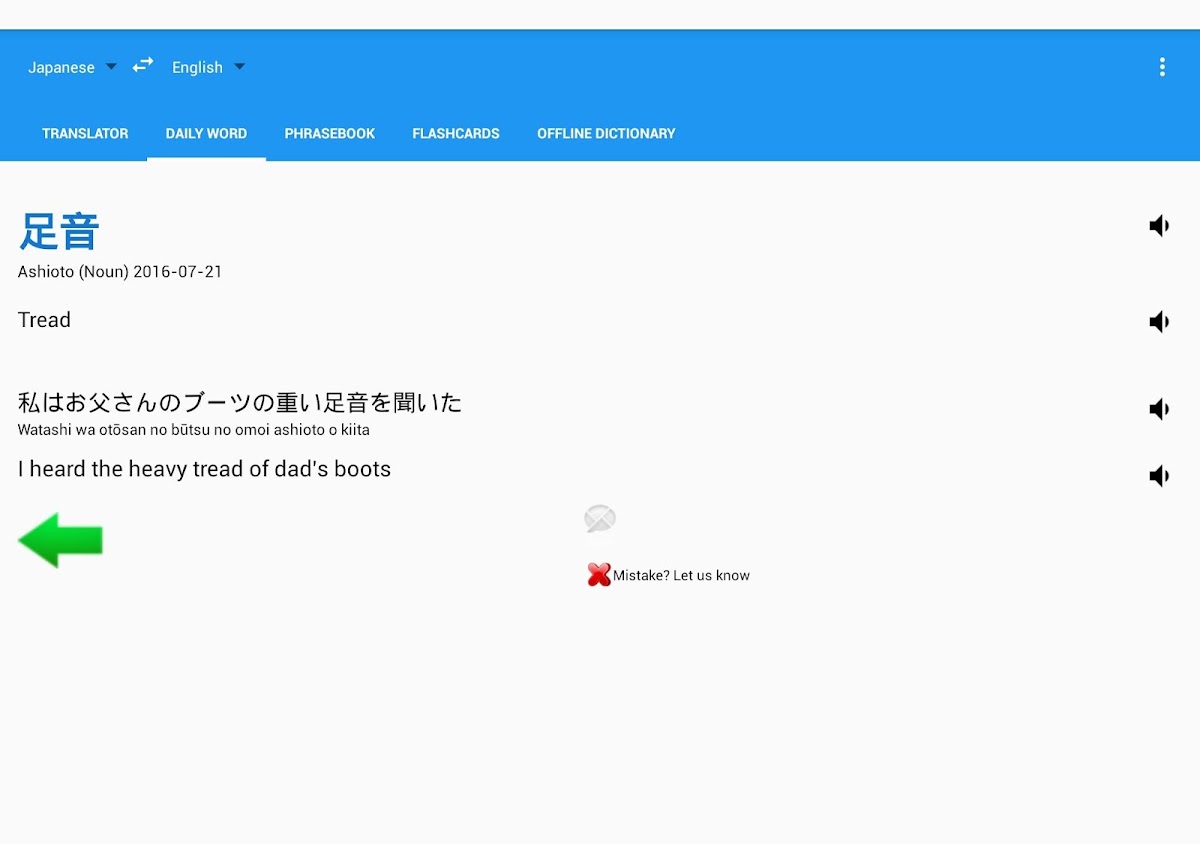
Task: Play audio for the word 足音
Action: click(1159, 226)
